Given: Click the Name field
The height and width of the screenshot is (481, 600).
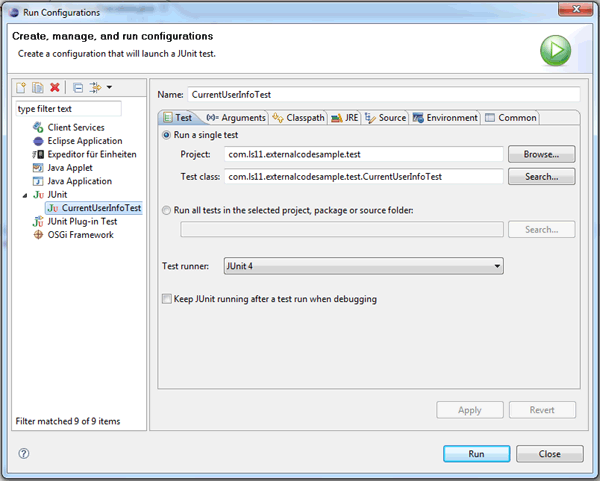Looking at the screenshot, I should (384, 95).
